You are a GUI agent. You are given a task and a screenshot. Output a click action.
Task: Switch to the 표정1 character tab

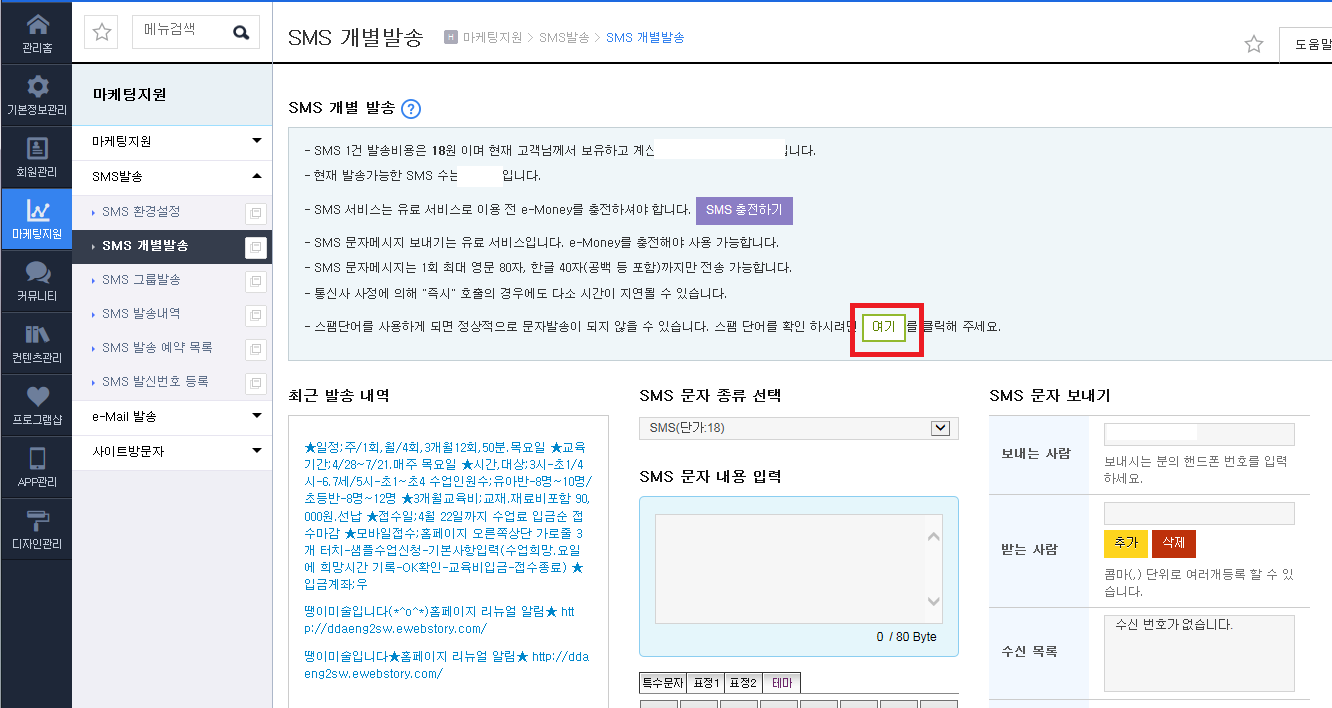[x=705, y=683]
